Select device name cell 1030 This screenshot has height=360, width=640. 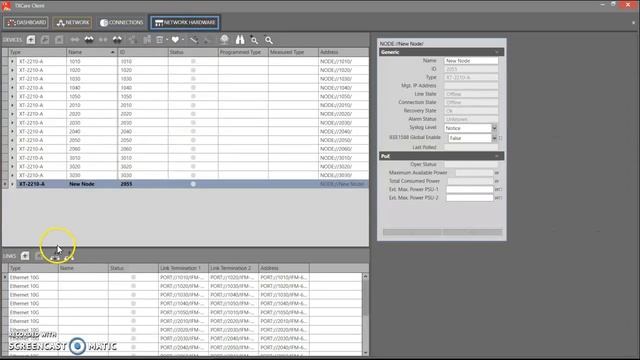(92, 79)
